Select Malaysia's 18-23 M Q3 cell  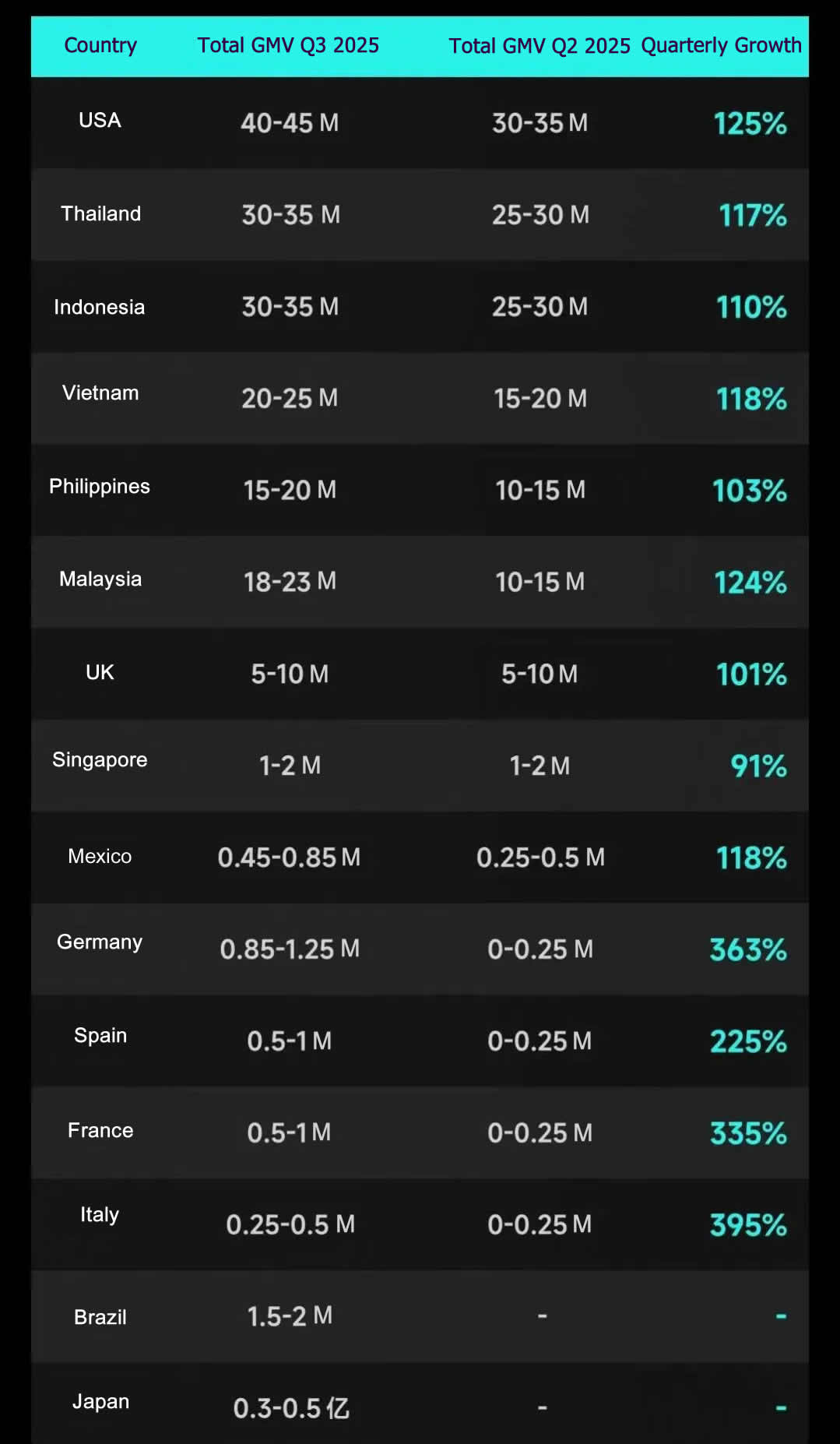(x=290, y=582)
